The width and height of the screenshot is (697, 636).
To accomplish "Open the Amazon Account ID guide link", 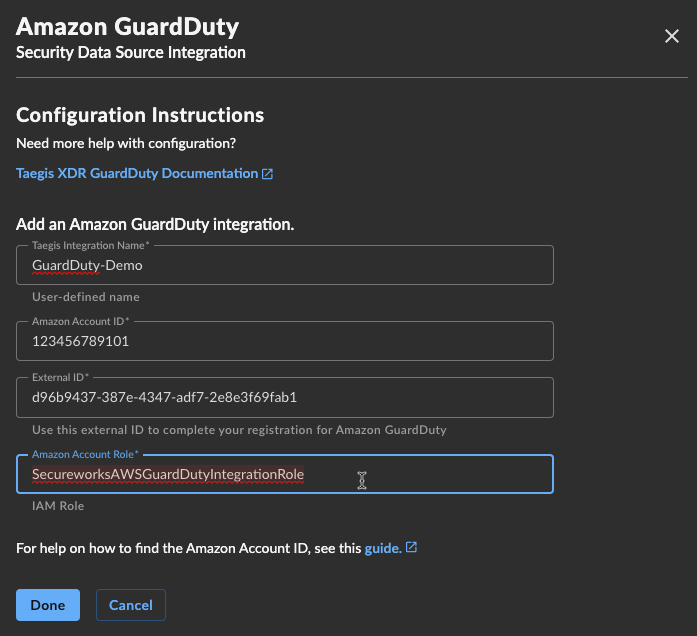I will coord(383,548).
